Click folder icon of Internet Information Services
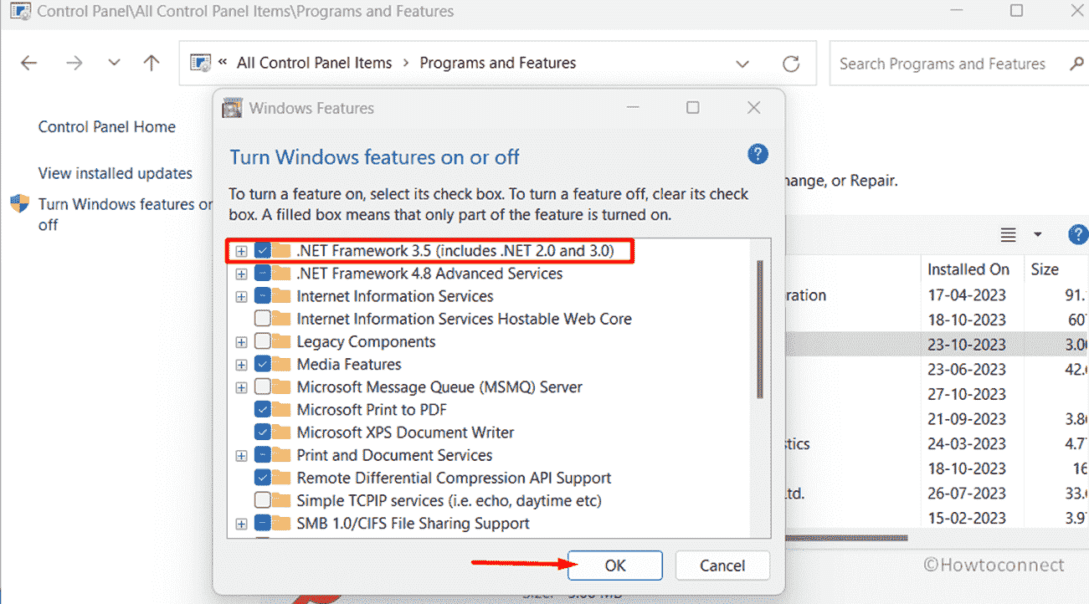Image resolution: width=1089 pixels, height=604 pixels. 281,296
